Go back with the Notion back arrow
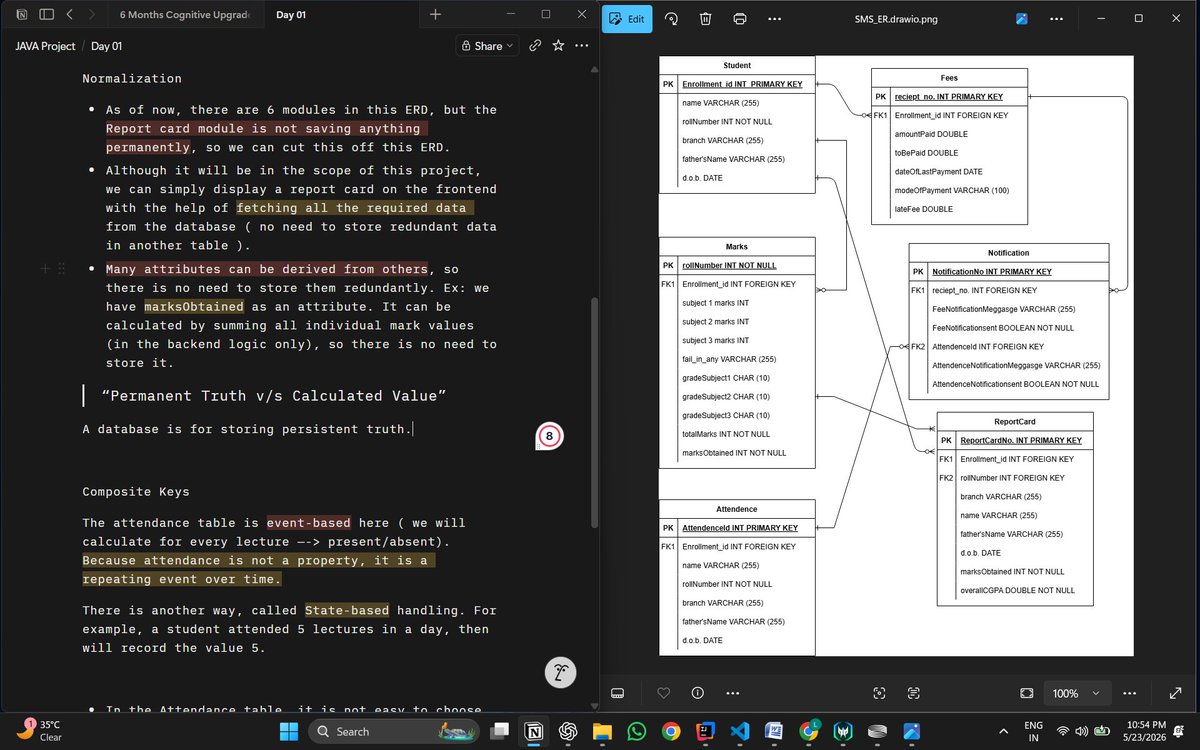The height and width of the screenshot is (750, 1200). 69,15
